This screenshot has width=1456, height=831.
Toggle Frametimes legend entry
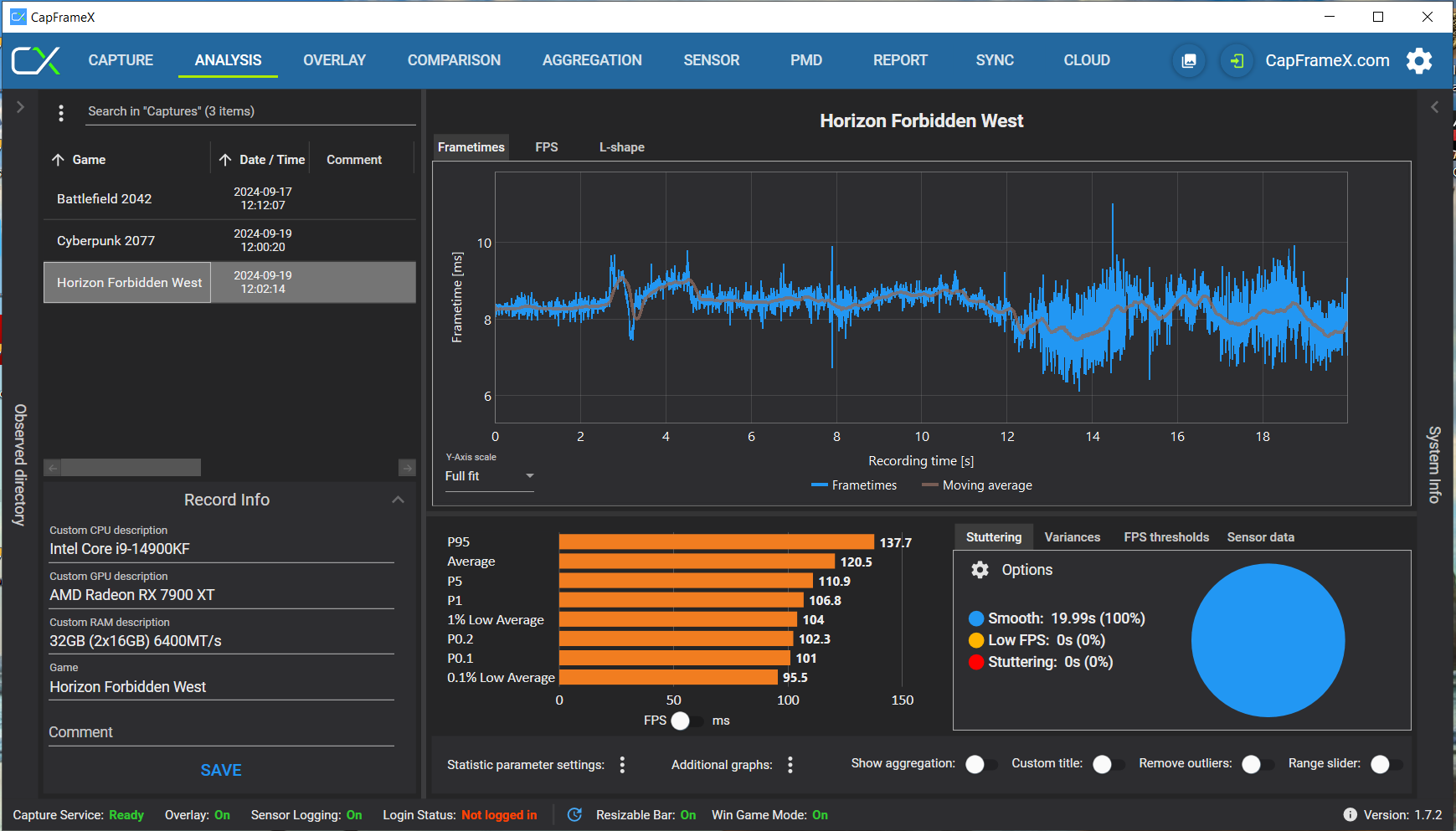854,485
